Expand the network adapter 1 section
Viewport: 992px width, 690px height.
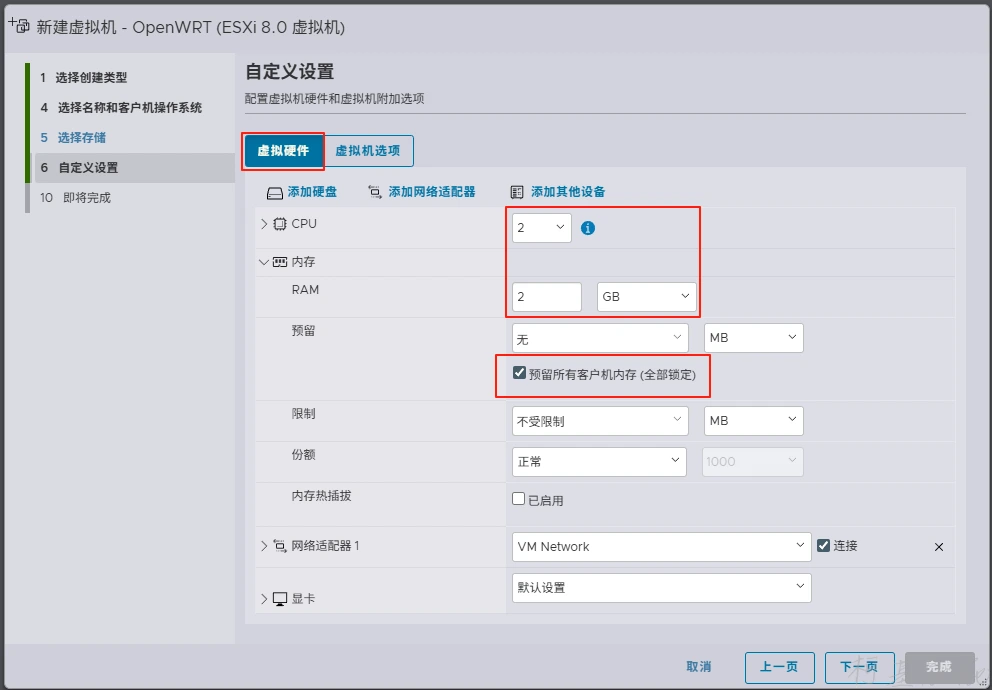point(264,546)
